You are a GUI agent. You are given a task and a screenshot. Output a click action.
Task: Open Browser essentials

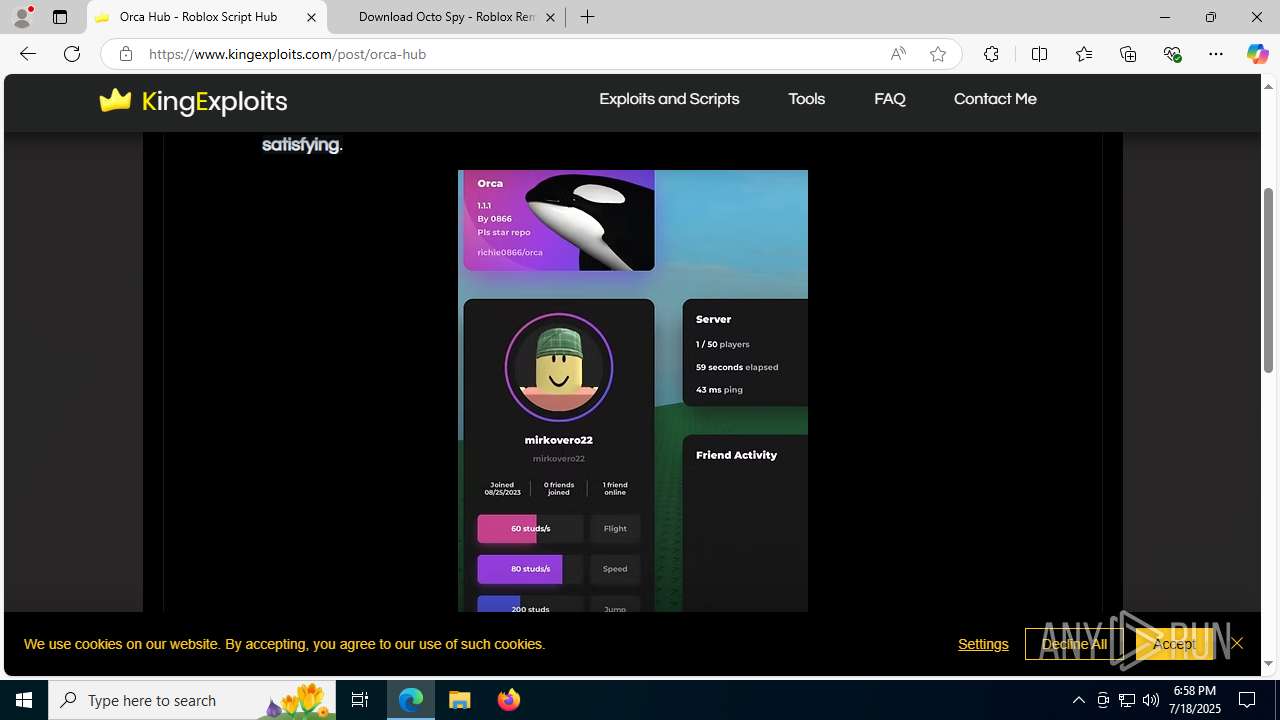point(1172,54)
